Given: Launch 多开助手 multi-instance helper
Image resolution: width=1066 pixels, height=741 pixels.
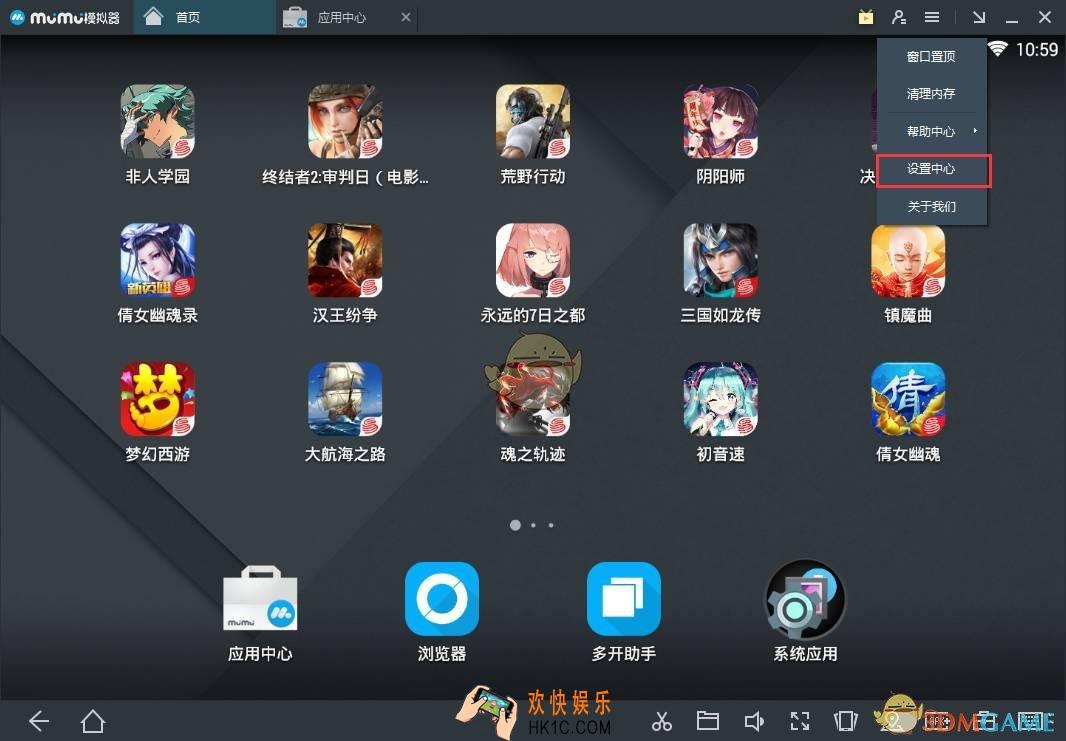Looking at the screenshot, I should 623,599.
